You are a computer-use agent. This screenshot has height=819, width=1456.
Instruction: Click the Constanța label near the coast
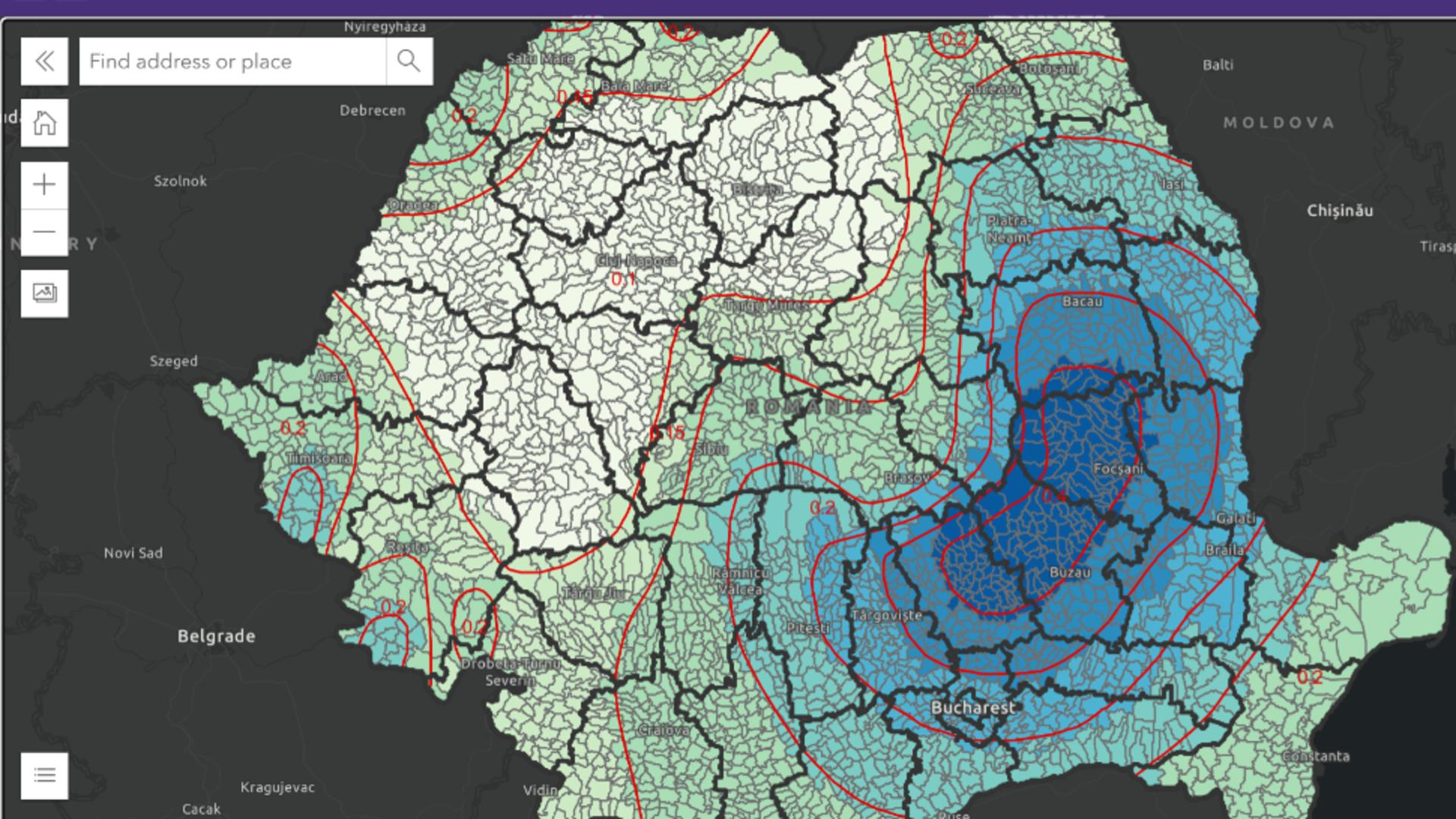pyautogui.click(x=1316, y=756)
